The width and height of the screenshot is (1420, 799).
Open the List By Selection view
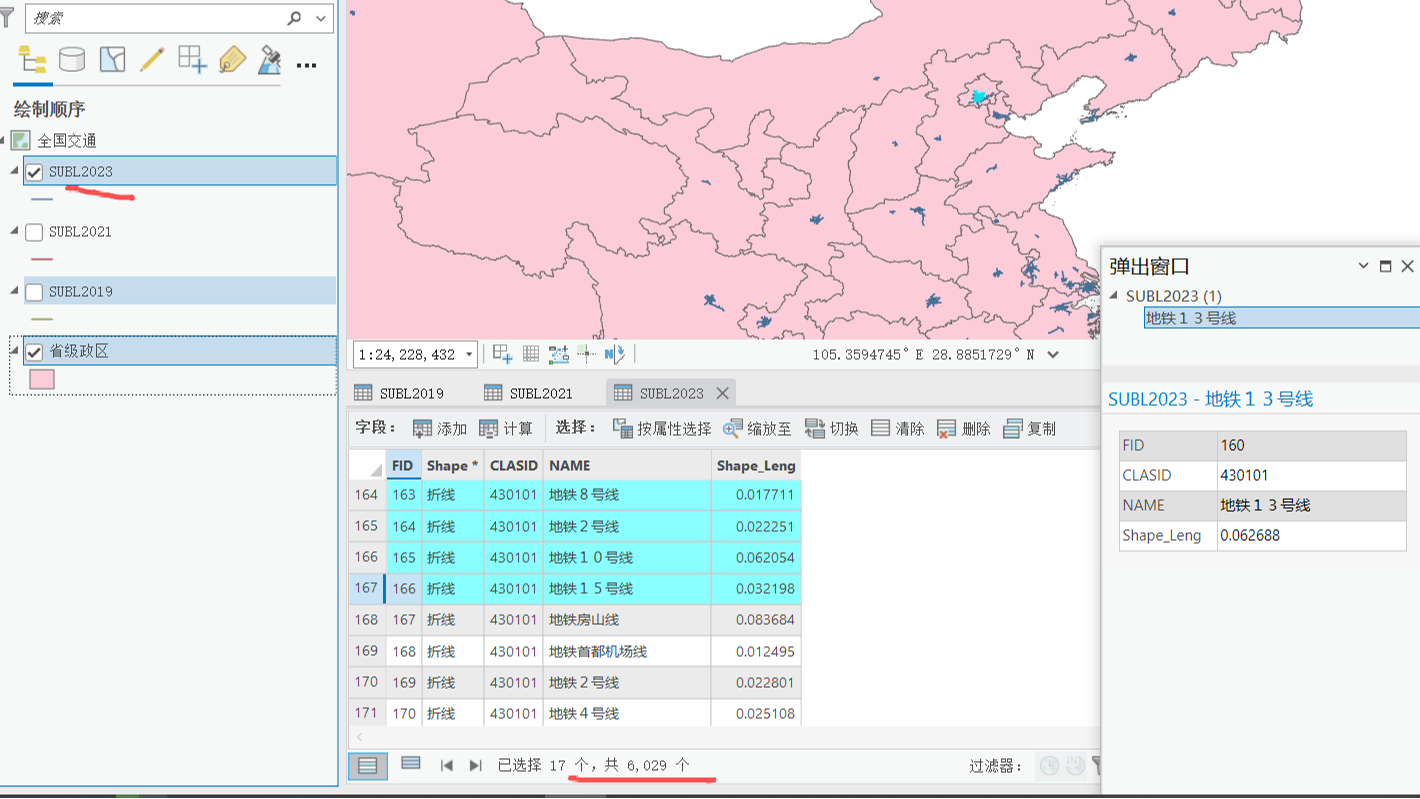[x=112, y=60]
